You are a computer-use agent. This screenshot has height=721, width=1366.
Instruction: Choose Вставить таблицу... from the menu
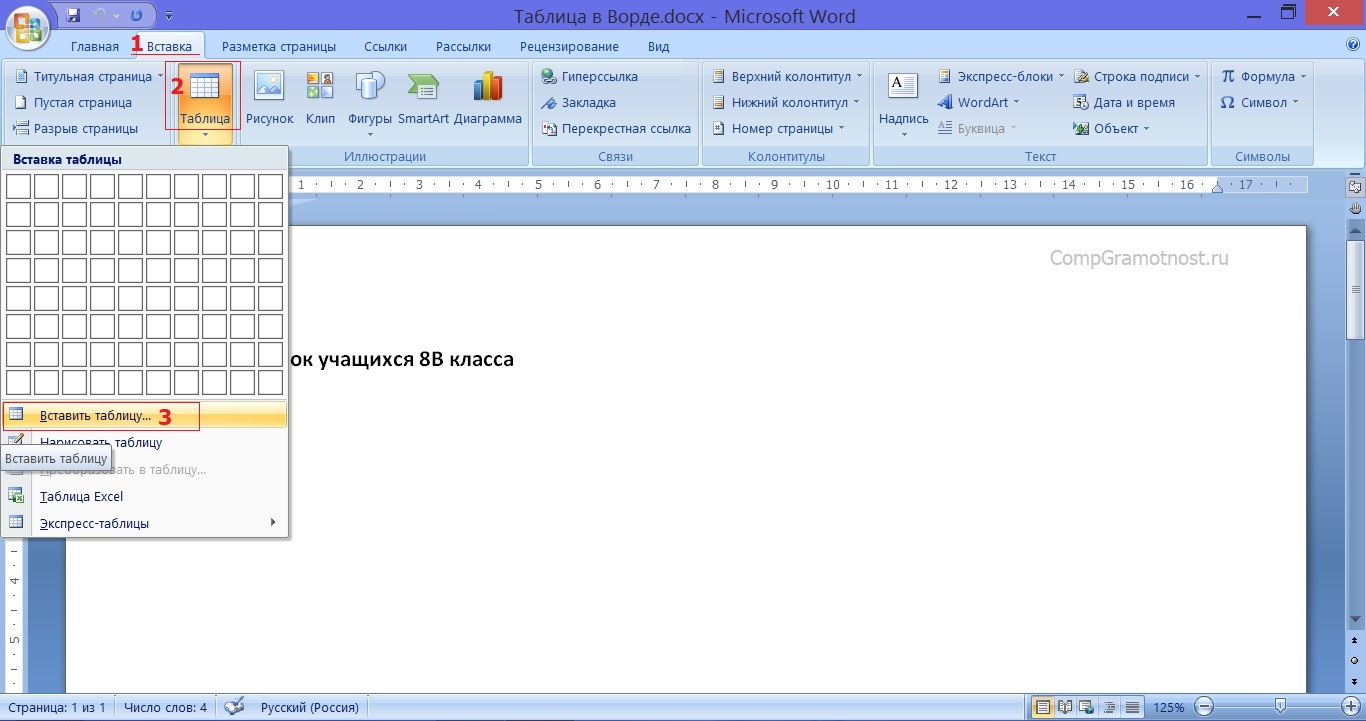[x=96, y=416]
